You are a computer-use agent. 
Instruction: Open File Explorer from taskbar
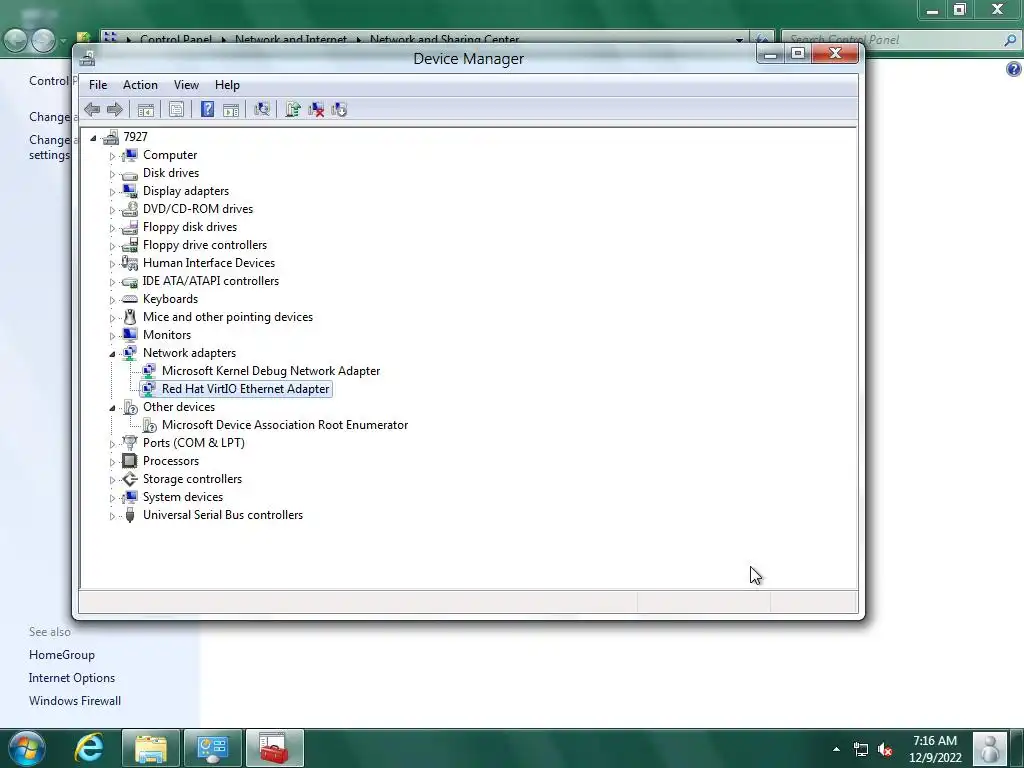(x=151, y=748)
